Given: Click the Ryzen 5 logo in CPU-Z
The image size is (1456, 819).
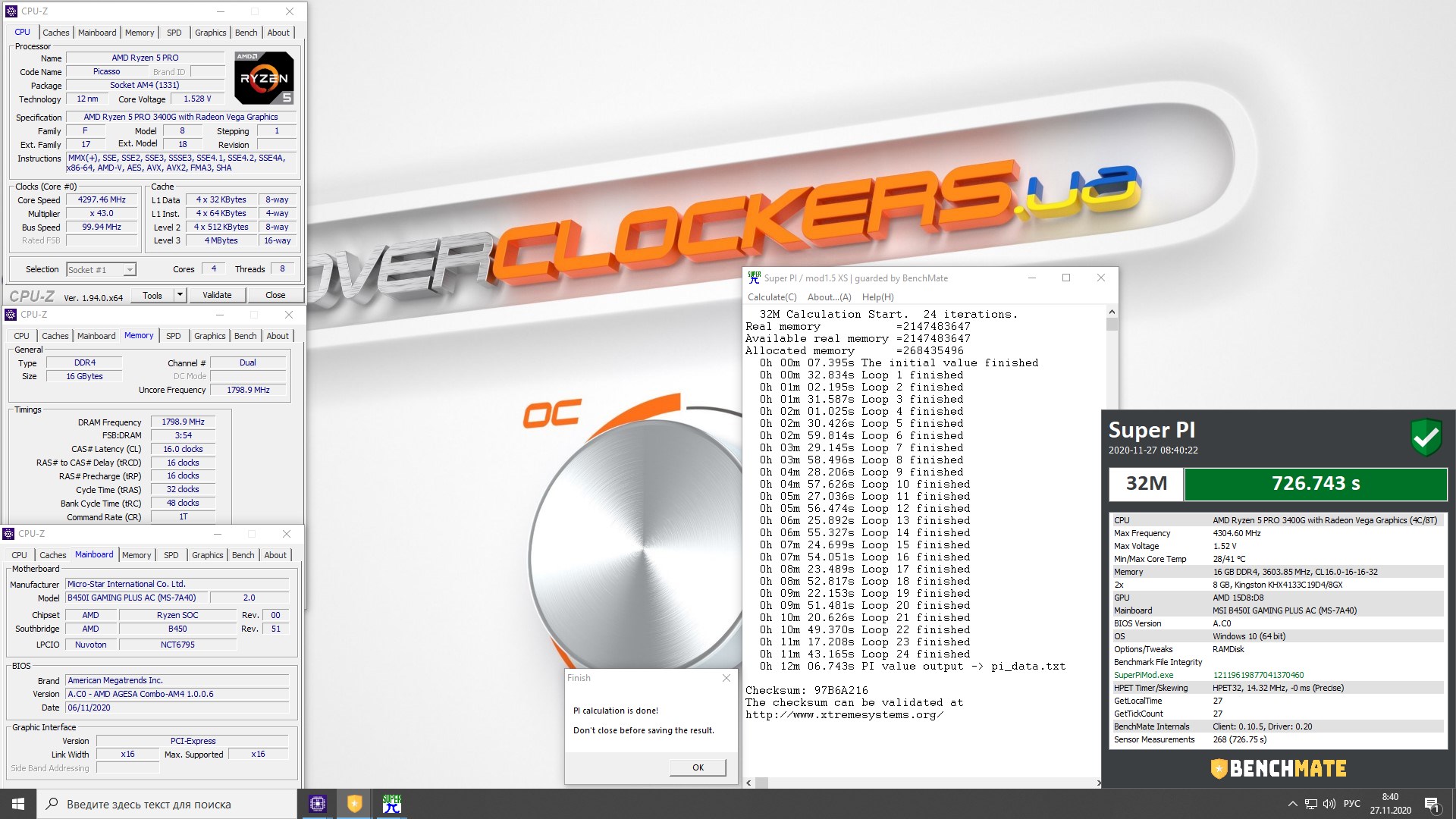Looking at the screenshot, I should (264, 77).
